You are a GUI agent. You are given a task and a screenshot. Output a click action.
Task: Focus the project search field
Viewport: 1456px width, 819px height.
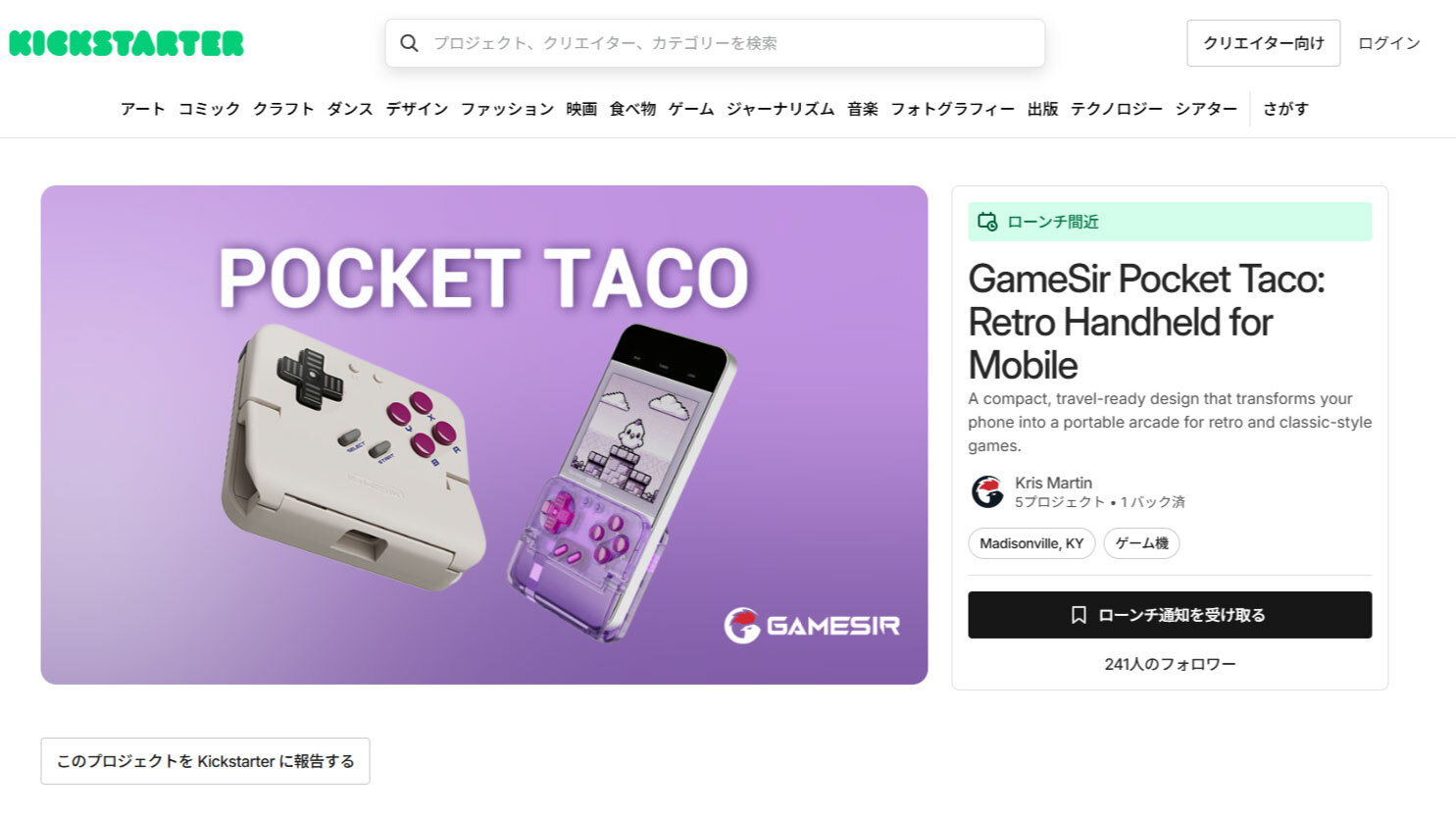tap(715, 43)
